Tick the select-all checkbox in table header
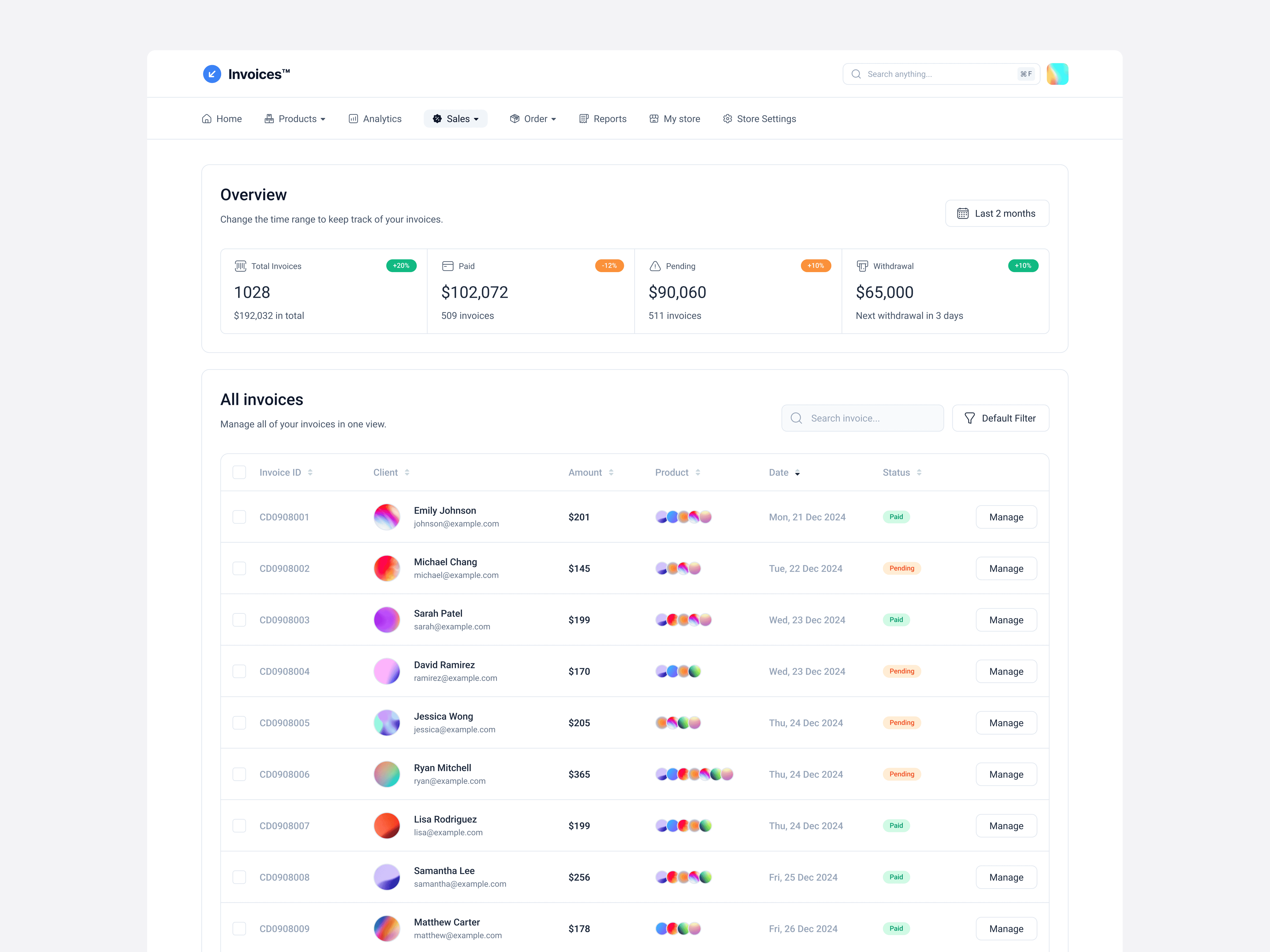 [239, 472]
